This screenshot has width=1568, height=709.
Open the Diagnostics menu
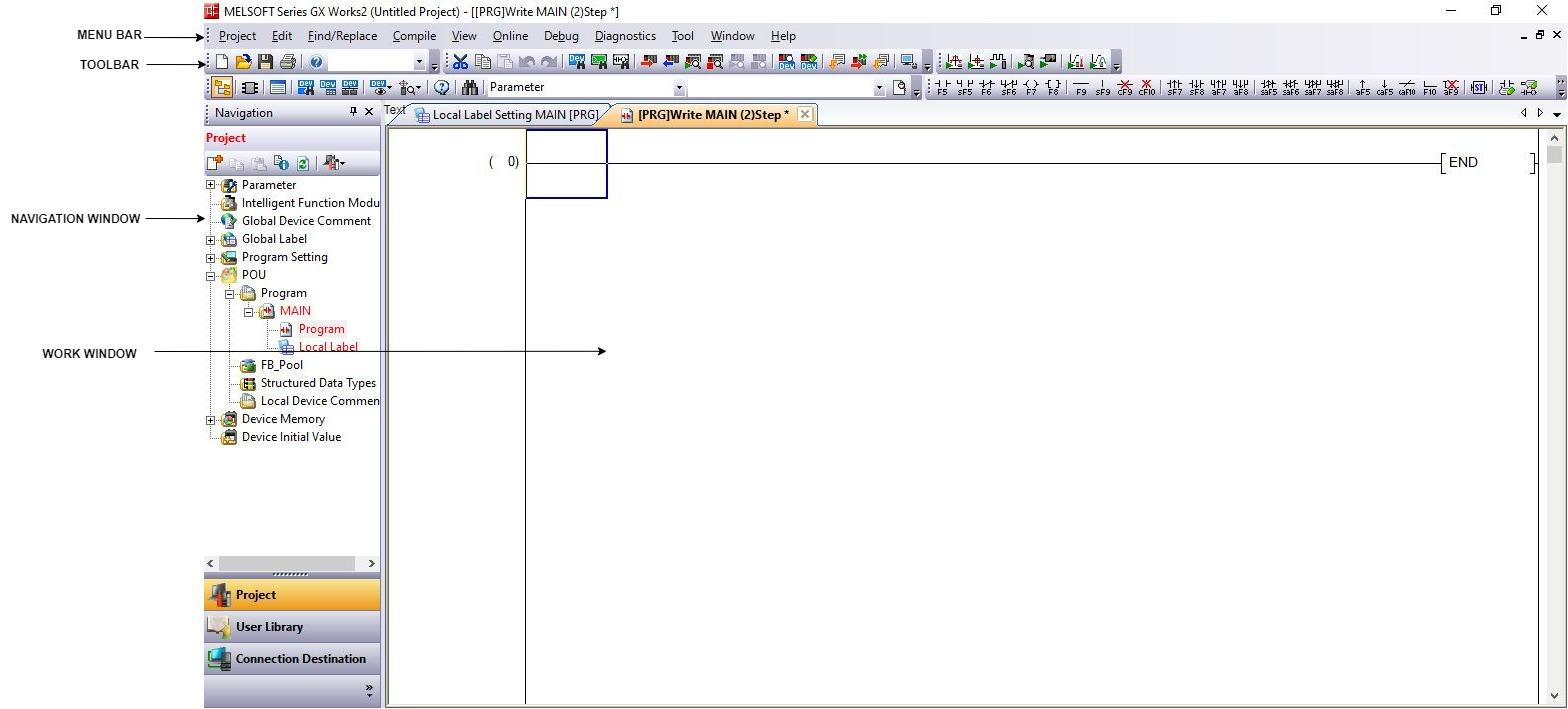pyautogui.click(x=625, y=36)
